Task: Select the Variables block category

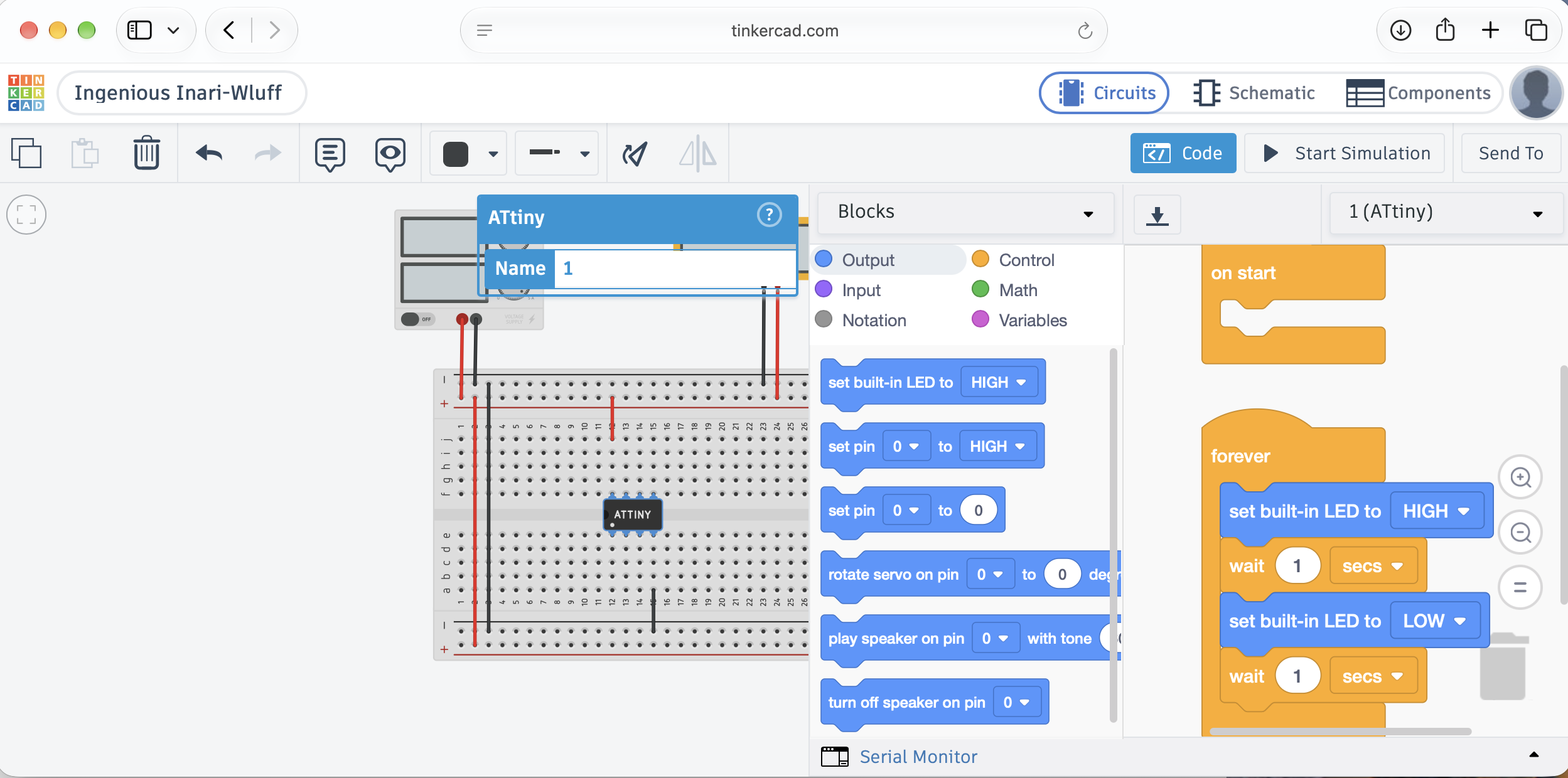Action: point(1019,321)
